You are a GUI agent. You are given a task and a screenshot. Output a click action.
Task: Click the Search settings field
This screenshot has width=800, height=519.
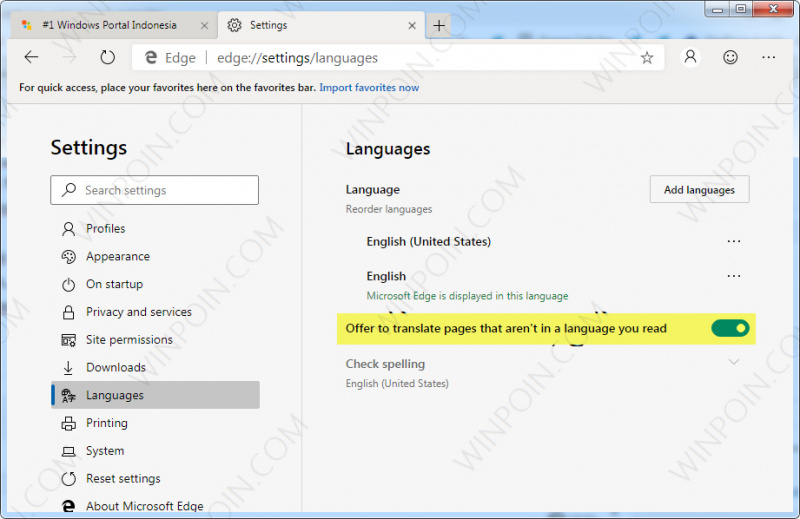(155, 190)
